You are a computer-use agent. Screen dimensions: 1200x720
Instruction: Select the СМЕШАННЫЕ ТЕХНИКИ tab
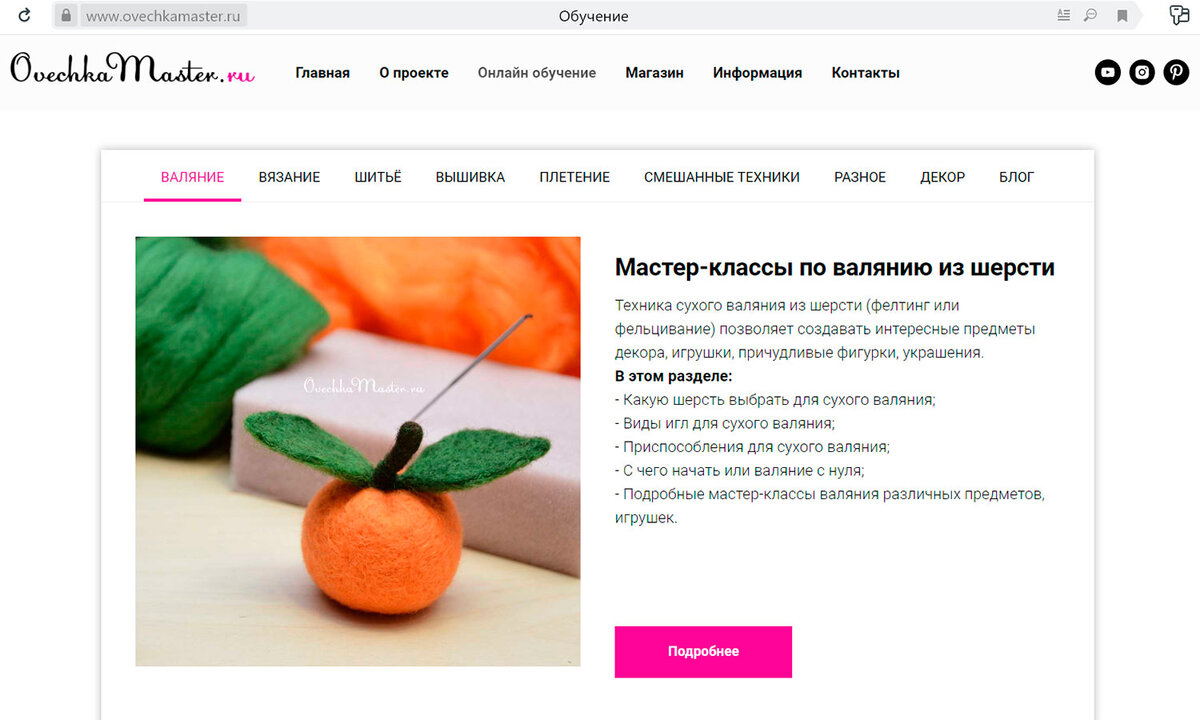coord(721,177)
